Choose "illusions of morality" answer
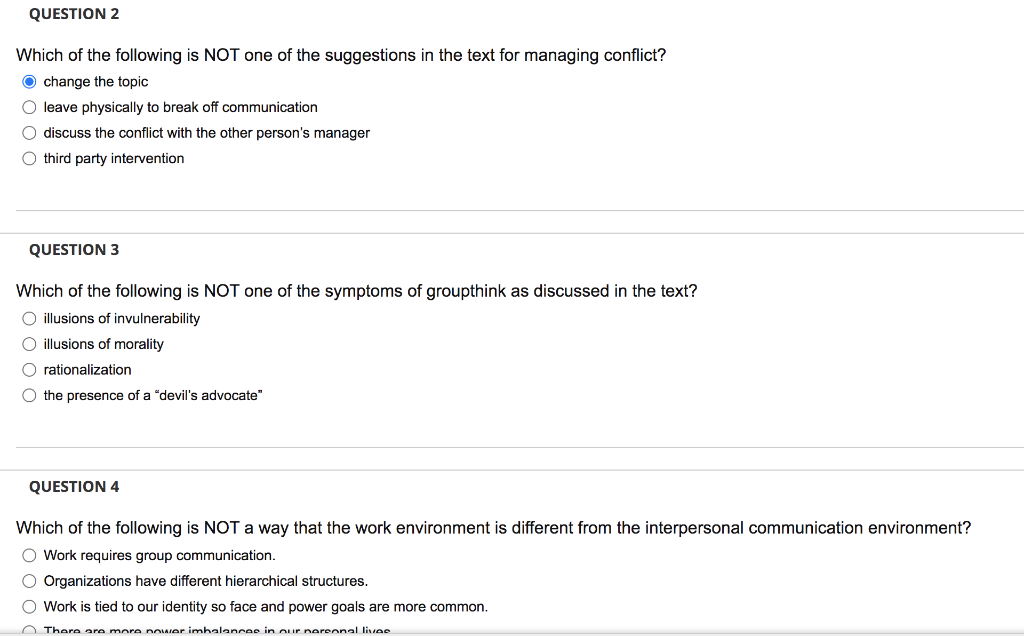The height and width of the screenshot is (636, 1024). click(x=29, y=344)
